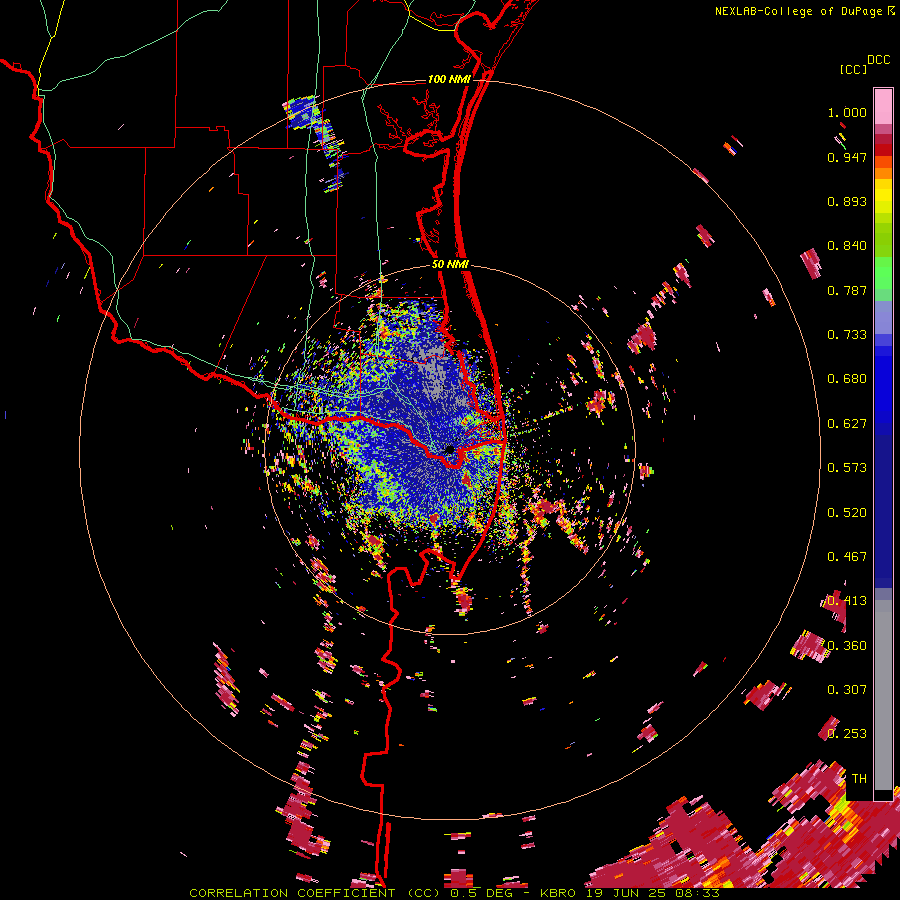
Task: Select the 0.840 scale value
Action: [x=847, y=246]
